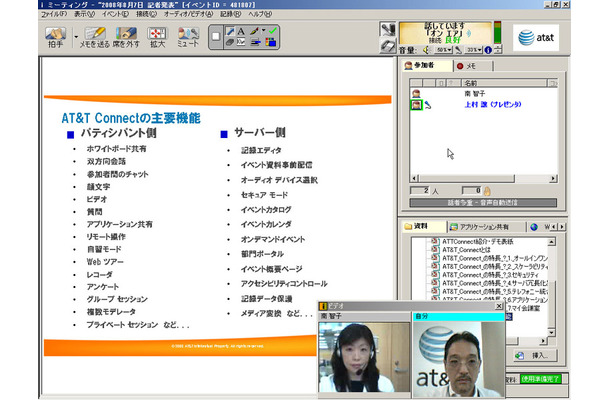The width and height of the screenshot is (610, 400).
Task: Open the 33% microphone level dropdown
Action: (x=474, y=50)
